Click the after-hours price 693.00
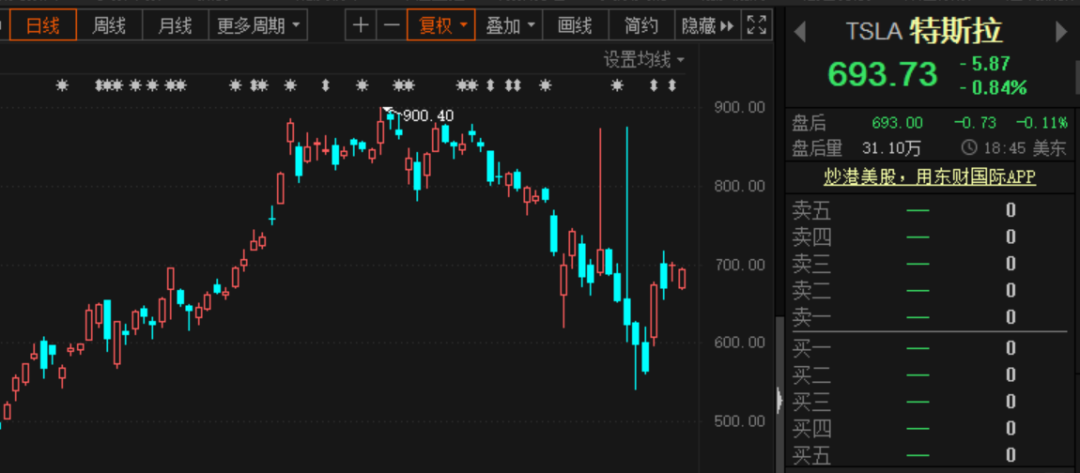The width and height of the screenshot is (1080, 473). pos(897,123)
